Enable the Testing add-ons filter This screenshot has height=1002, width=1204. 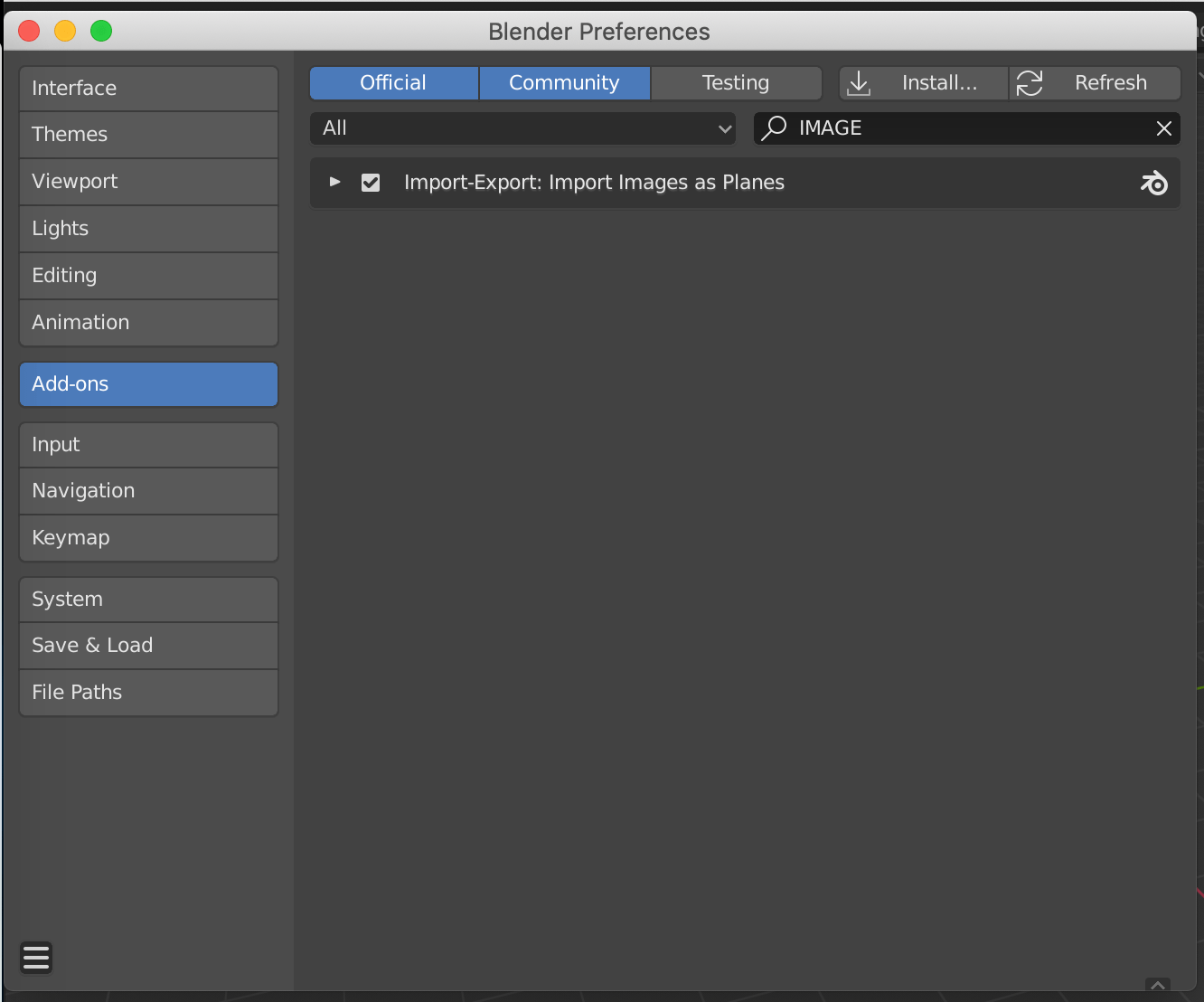(x=737, y=83)
